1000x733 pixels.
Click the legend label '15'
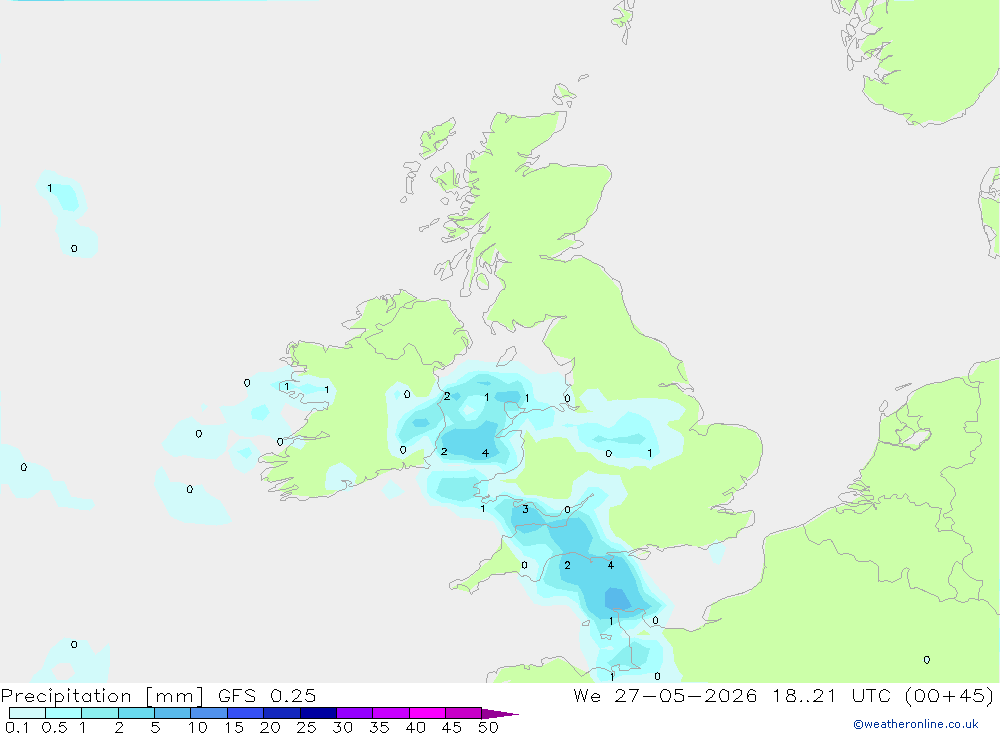[x=234, y=727]
